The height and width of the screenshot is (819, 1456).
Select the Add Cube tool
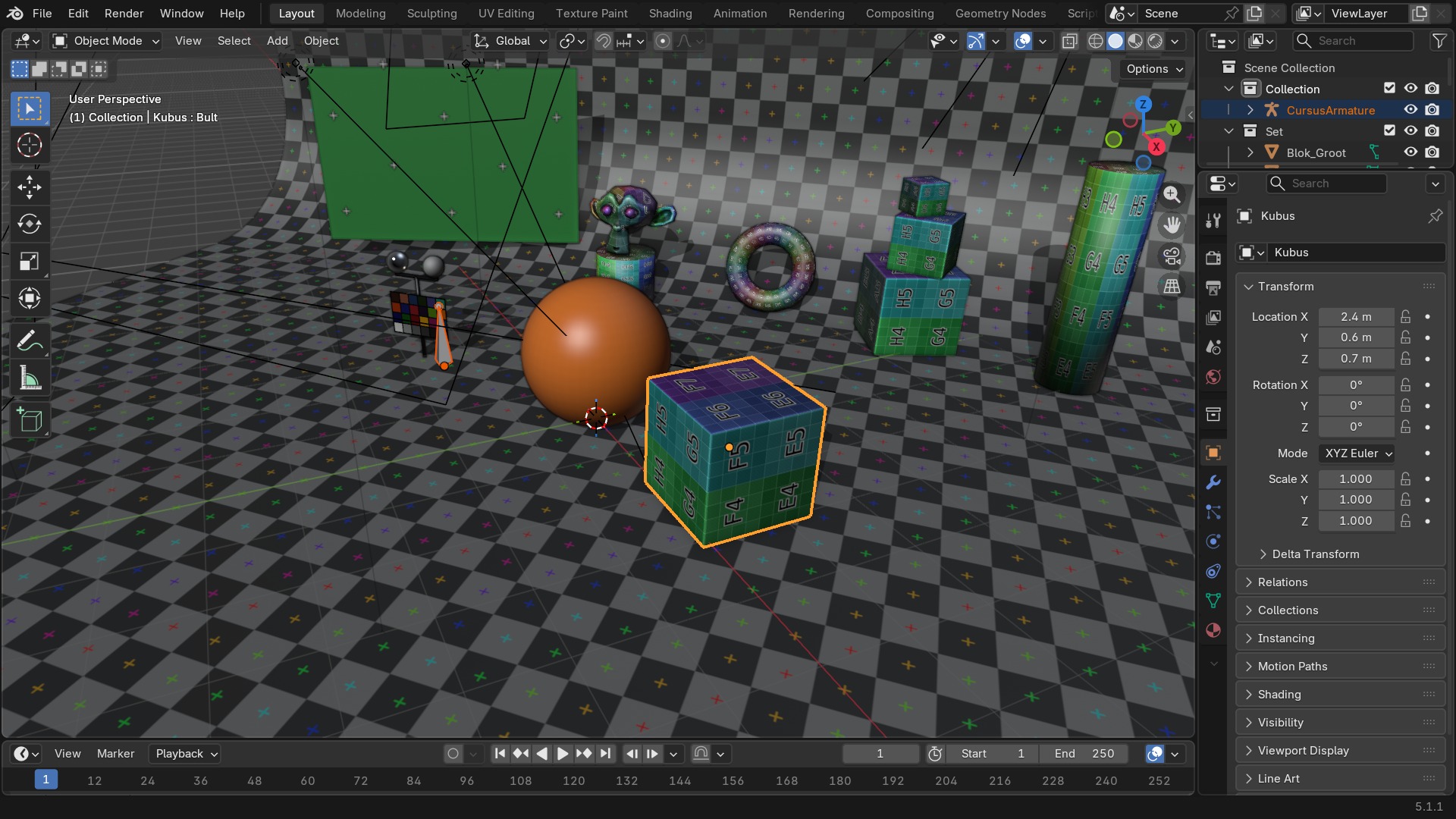pyautogui.click(x=30, y=420)
